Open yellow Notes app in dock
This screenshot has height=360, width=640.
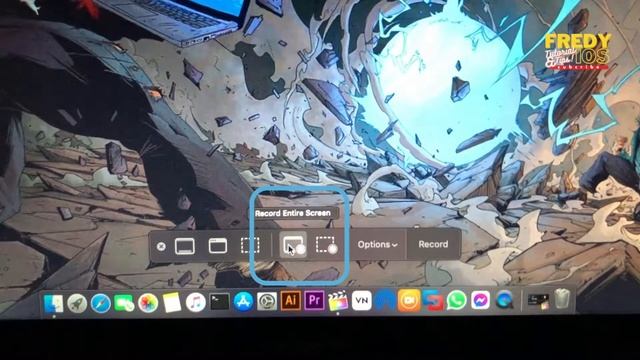click(x=172, y=303)
